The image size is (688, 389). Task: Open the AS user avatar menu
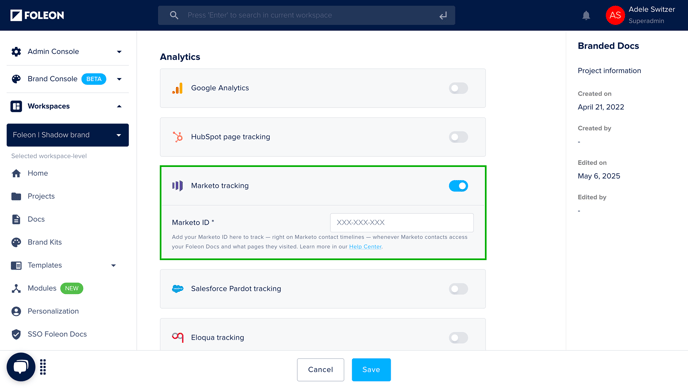pos(615,15)
